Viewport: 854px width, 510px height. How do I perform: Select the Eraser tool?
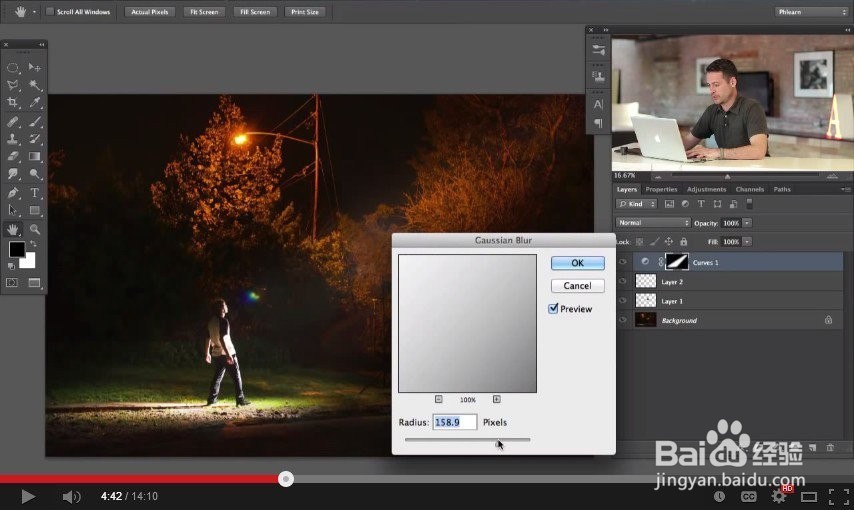(13, 156)
